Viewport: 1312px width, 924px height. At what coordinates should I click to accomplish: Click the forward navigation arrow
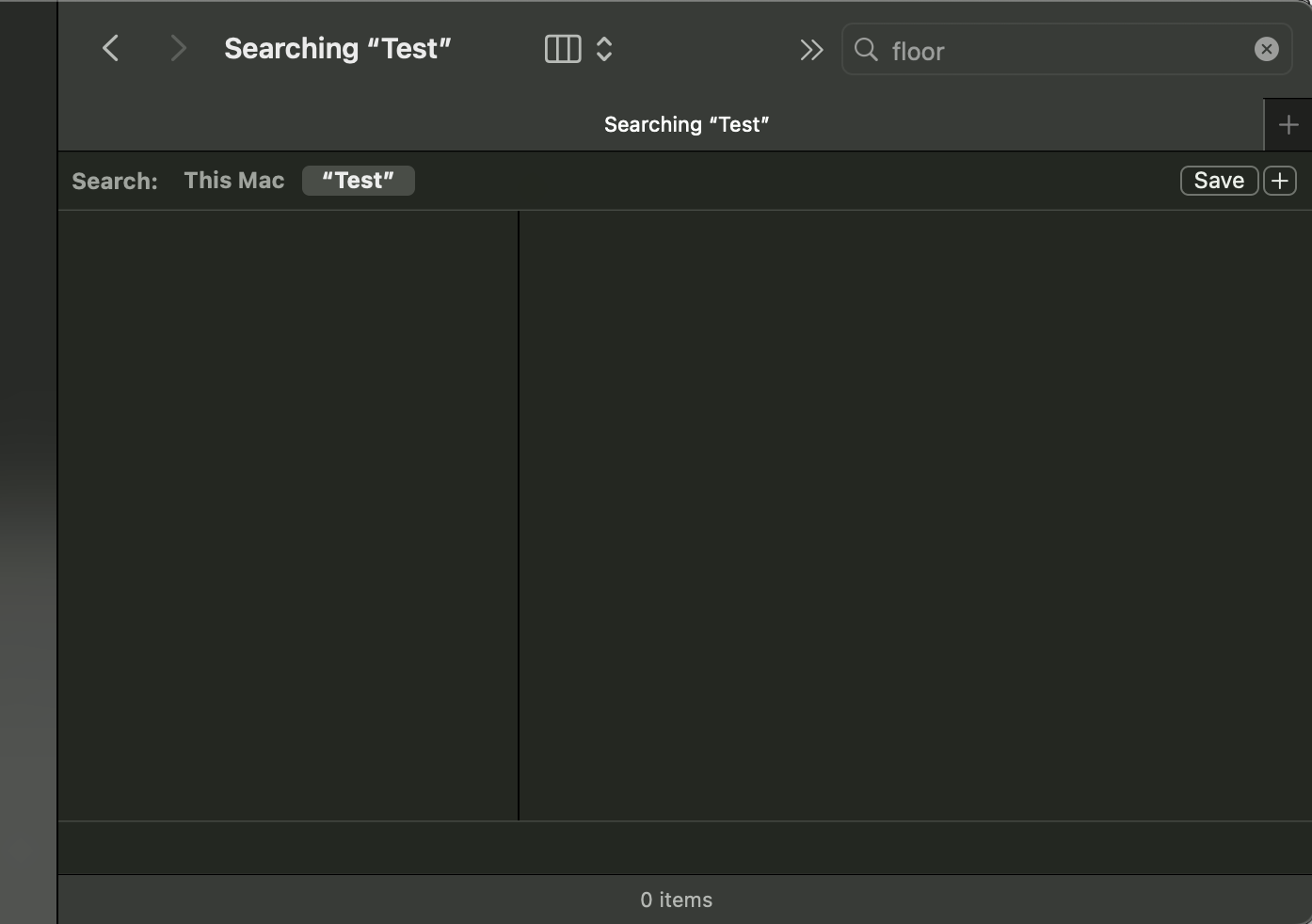pos(178,49)
